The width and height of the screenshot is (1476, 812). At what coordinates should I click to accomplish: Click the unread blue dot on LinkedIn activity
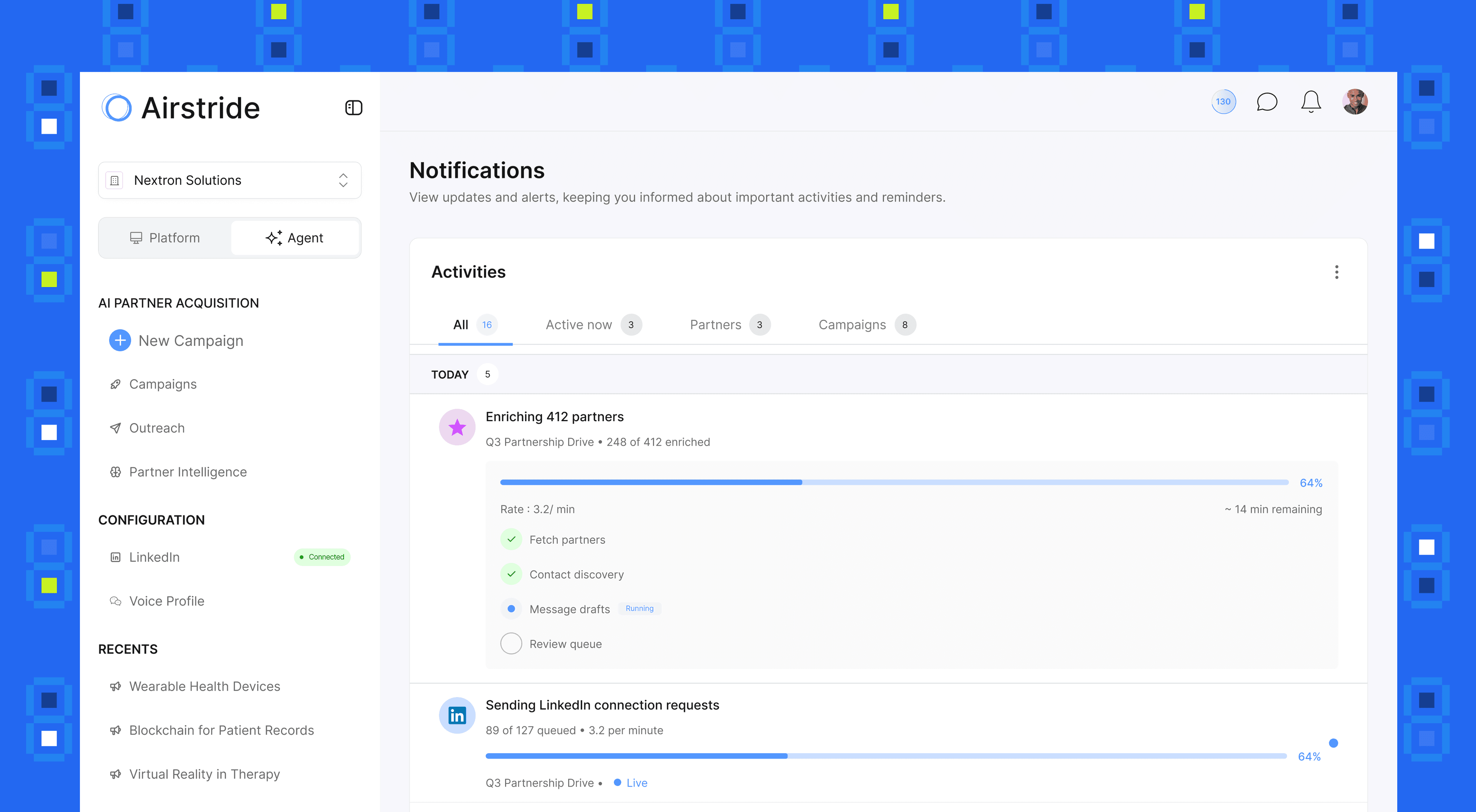1333,743
